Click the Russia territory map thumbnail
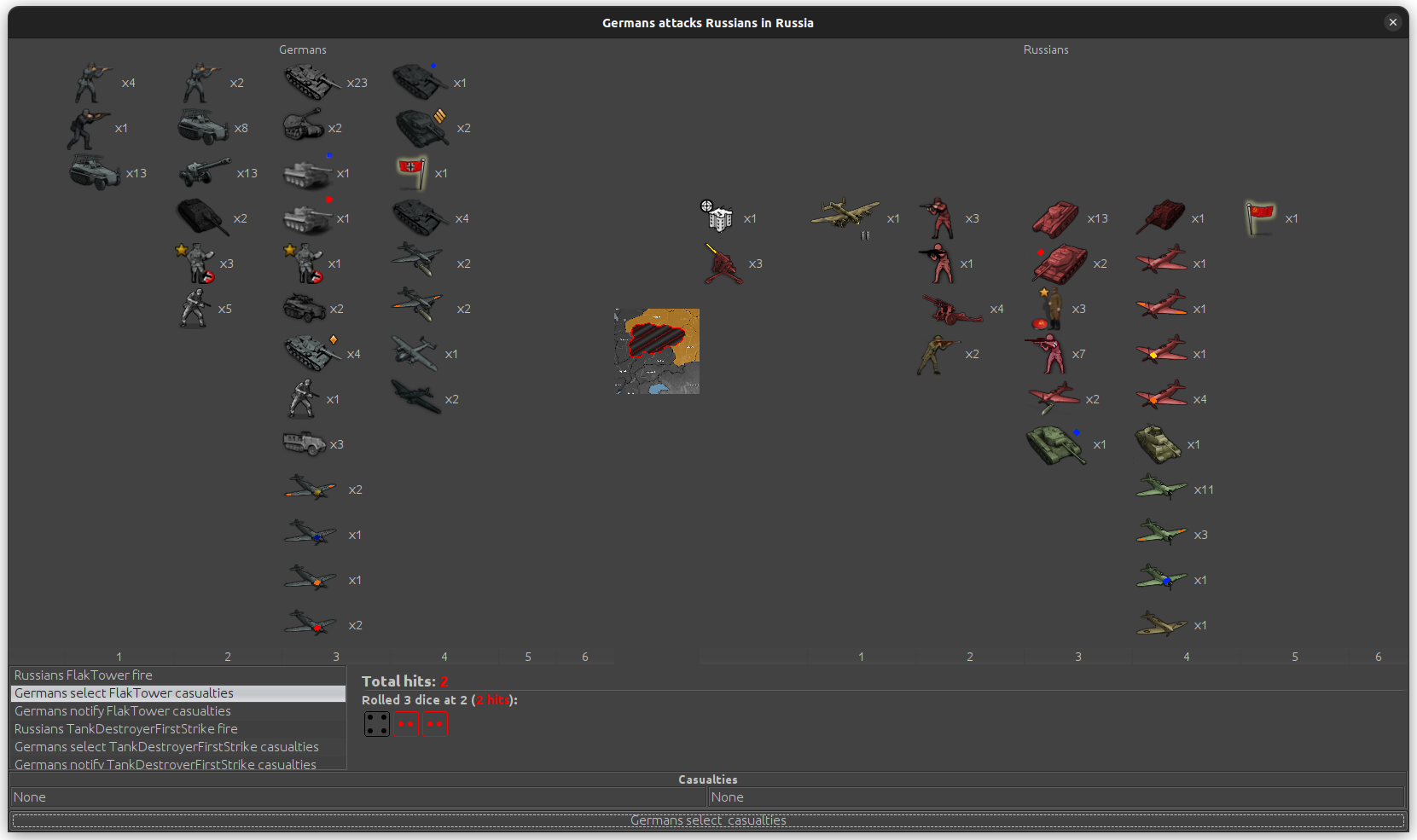The image size is (1417, 840). click(657, 350)
